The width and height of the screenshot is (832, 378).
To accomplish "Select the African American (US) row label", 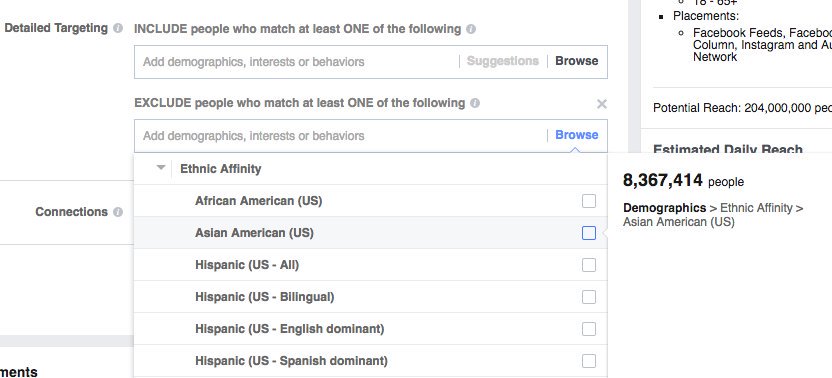I will point(258,201).
